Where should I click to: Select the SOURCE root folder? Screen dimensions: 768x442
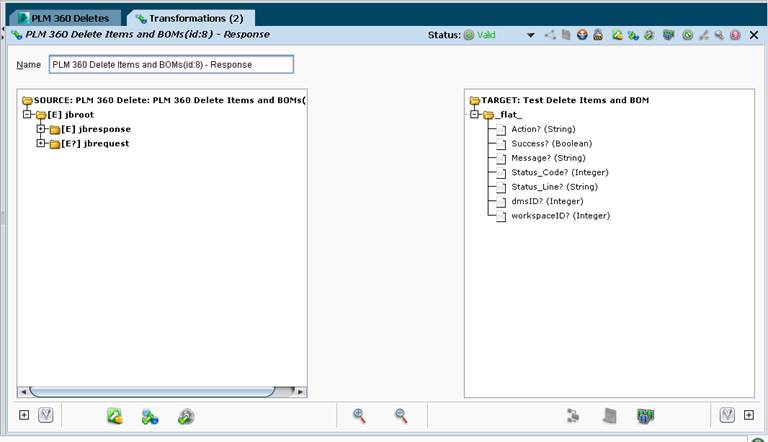click(164, 100)
